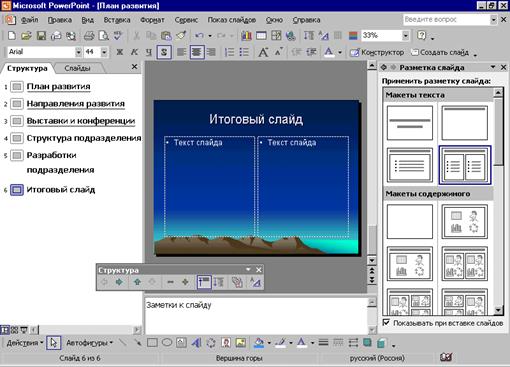Click the Конструктор button
The image size is (510, 367).
coord(377,52)
